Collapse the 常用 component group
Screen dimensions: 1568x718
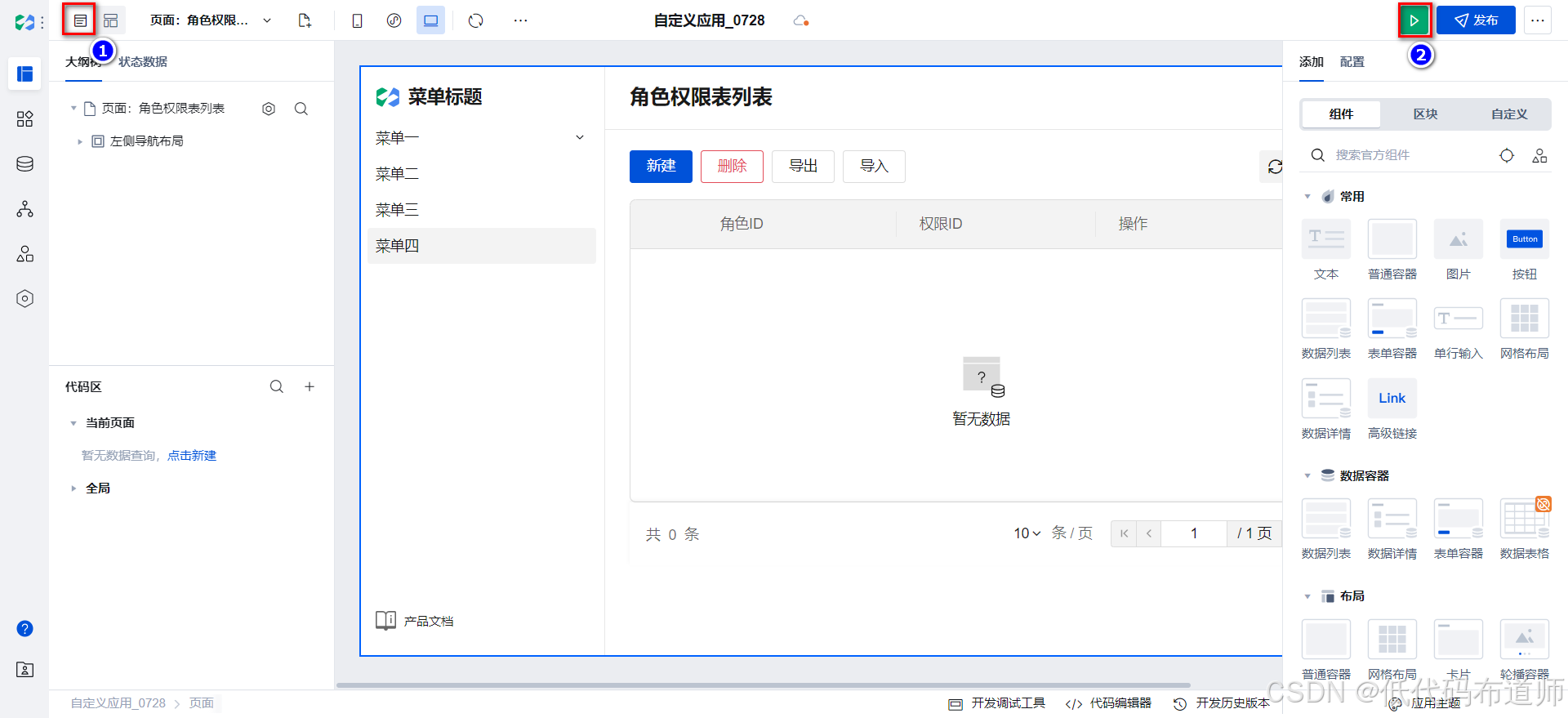(x=1307, y=197)
